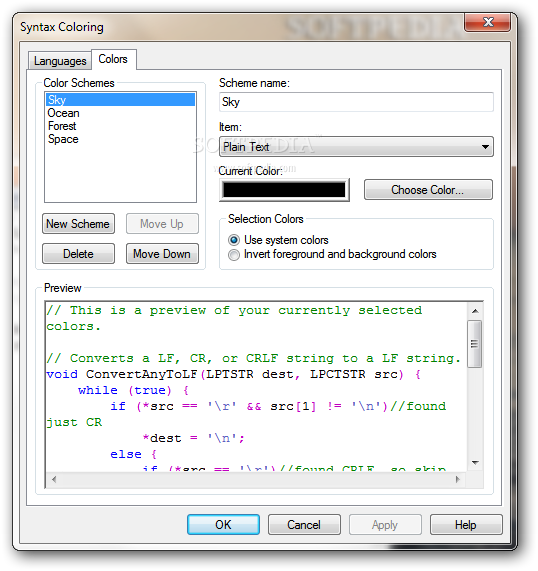The image size is (538, 571).
Task: Click the preview scroll down arrow
Action: coord(475,462)
